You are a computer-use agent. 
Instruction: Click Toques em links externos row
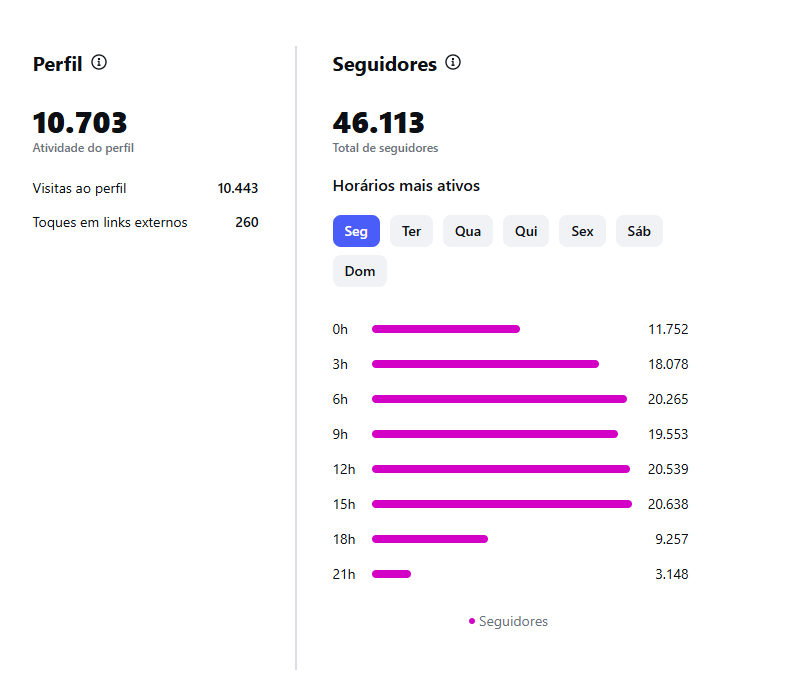click(145, 222)
